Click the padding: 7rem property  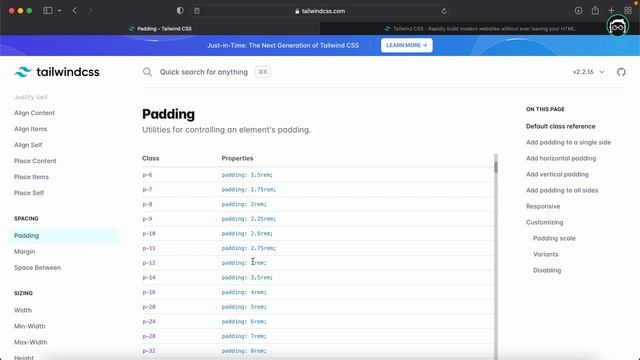[x=244, y=336]
